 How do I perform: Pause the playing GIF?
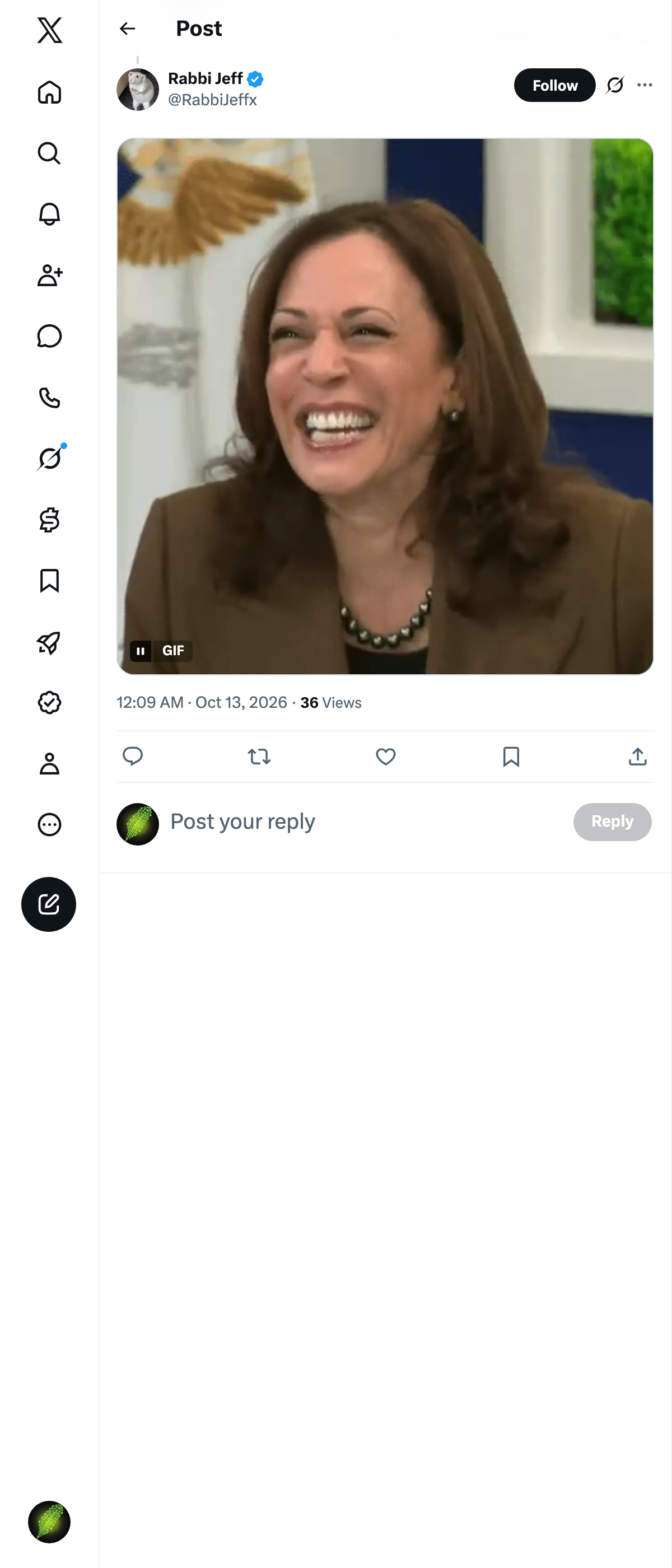tap(141, 651)
